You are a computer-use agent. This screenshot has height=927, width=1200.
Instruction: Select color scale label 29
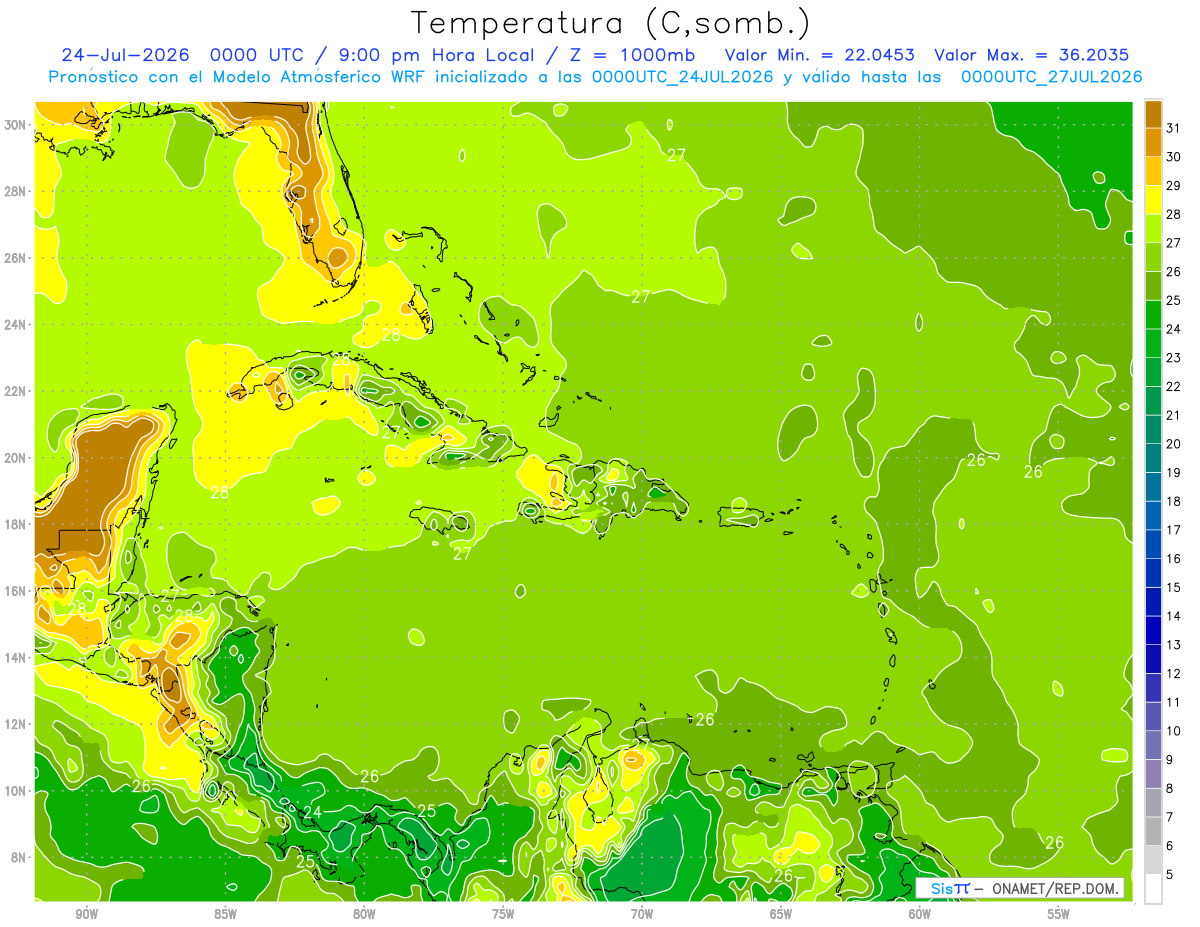1173,185
